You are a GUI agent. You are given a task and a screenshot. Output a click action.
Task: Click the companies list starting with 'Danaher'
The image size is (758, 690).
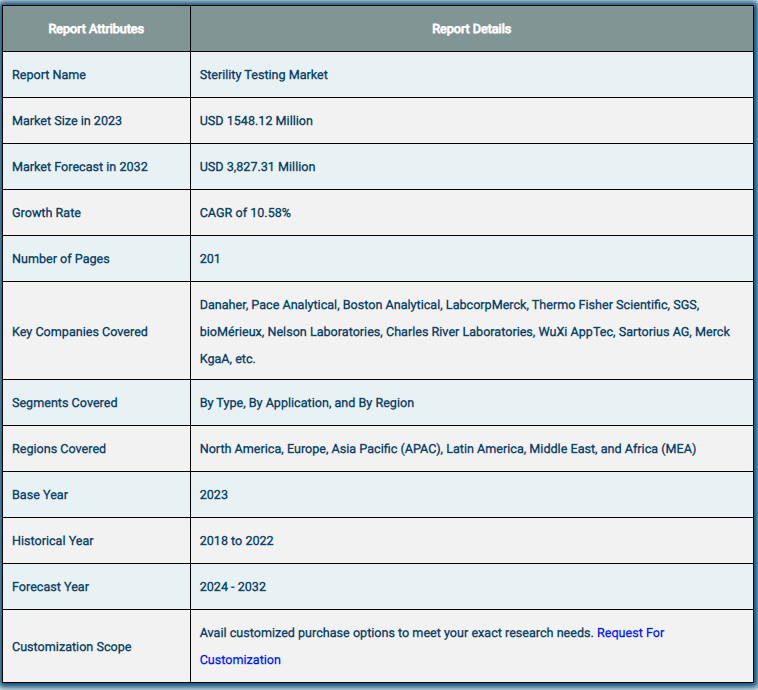pyautogui.click(x=465, y=332)
